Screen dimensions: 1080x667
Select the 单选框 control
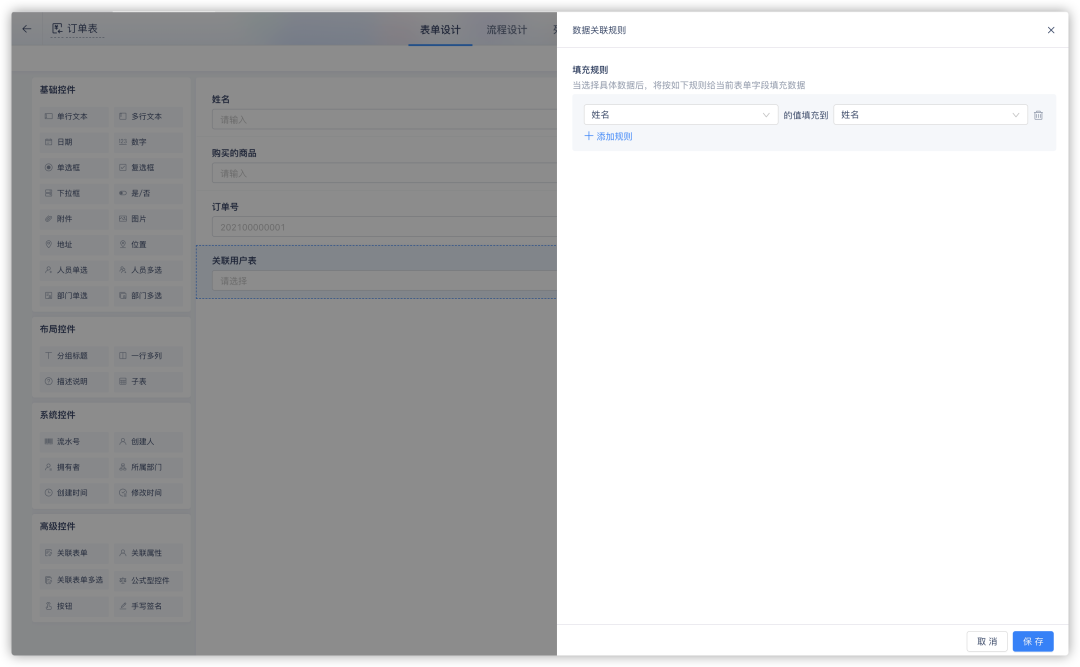pyautogui.click(x=74, y=167)
